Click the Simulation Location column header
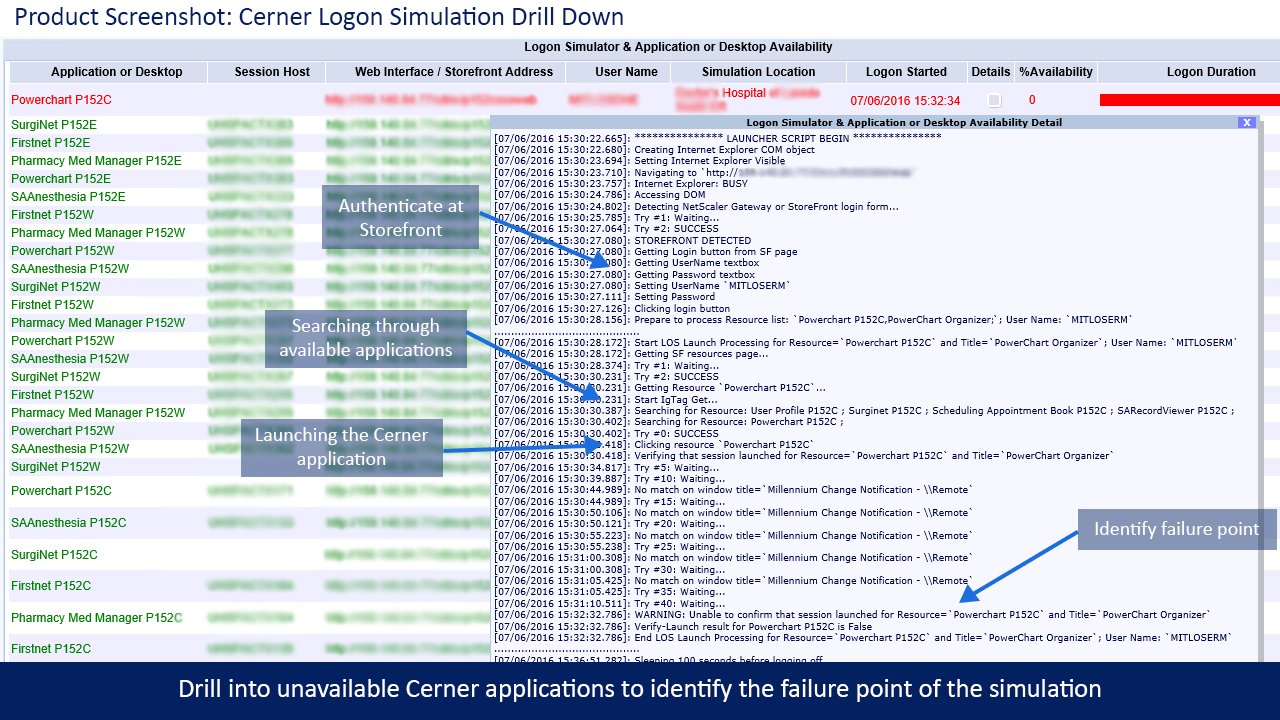 click(x=759, y=72)
